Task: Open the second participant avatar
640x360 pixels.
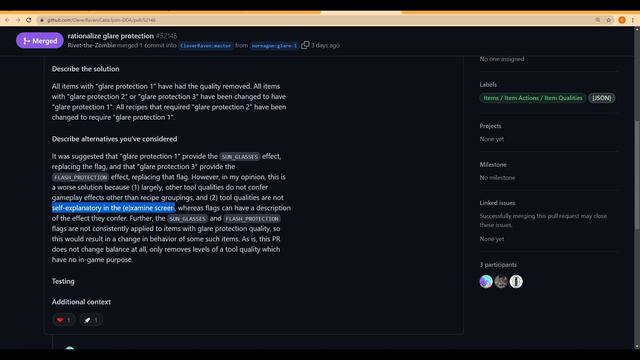Action: (501, 281)
